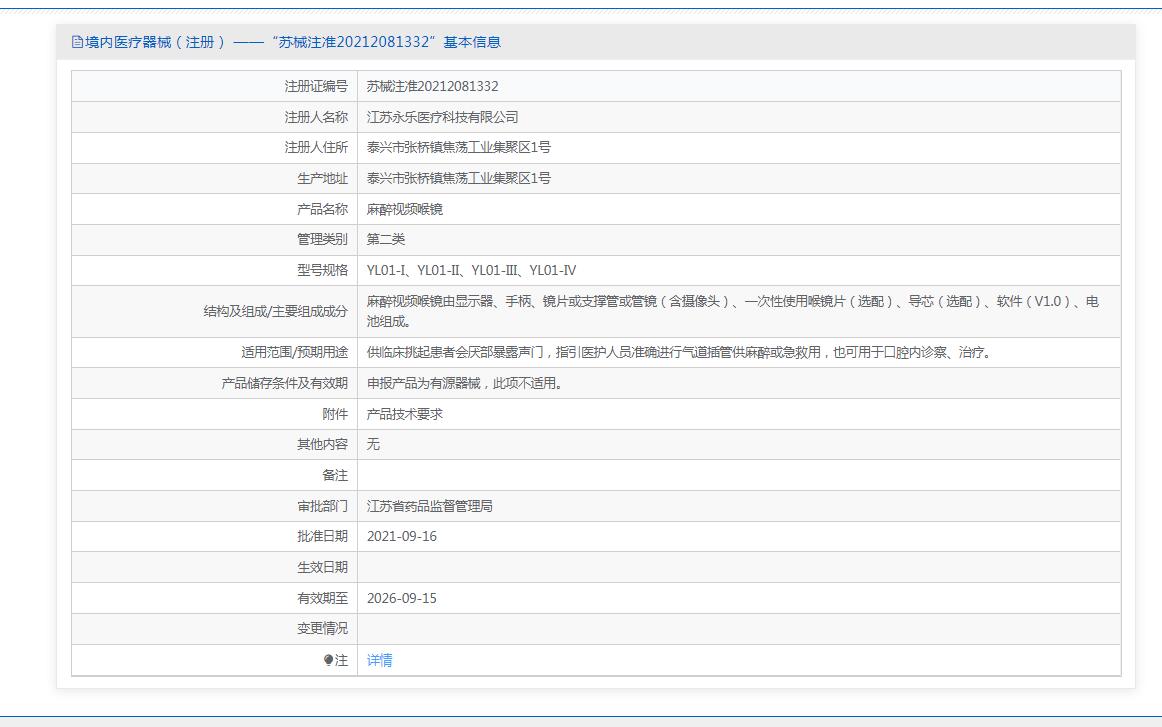Click the 生产地址 row label
The width and height of the screenshot is (1162, 727).
(x=322, y=178)
